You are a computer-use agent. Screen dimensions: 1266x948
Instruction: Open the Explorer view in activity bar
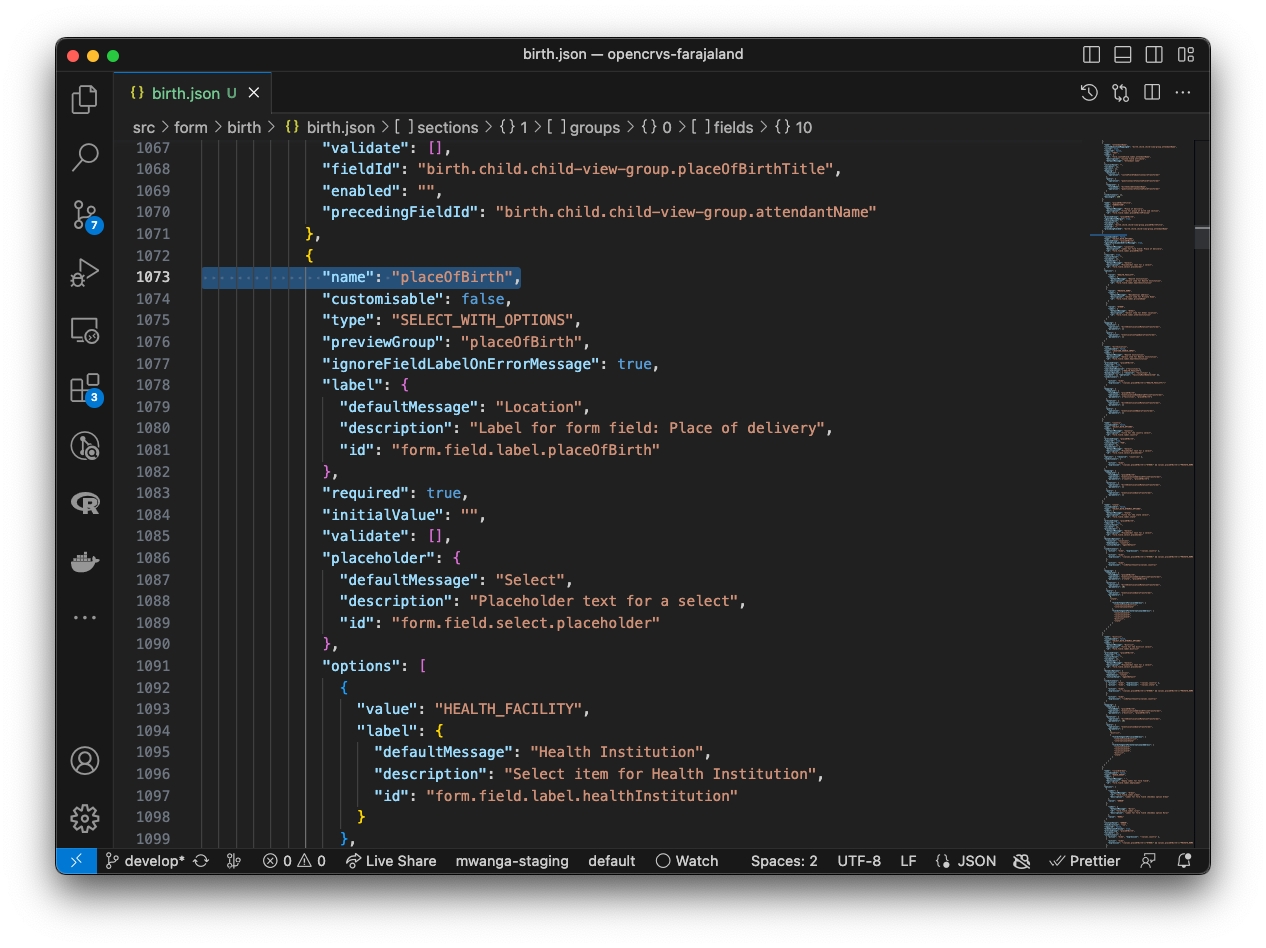point(85,99)
